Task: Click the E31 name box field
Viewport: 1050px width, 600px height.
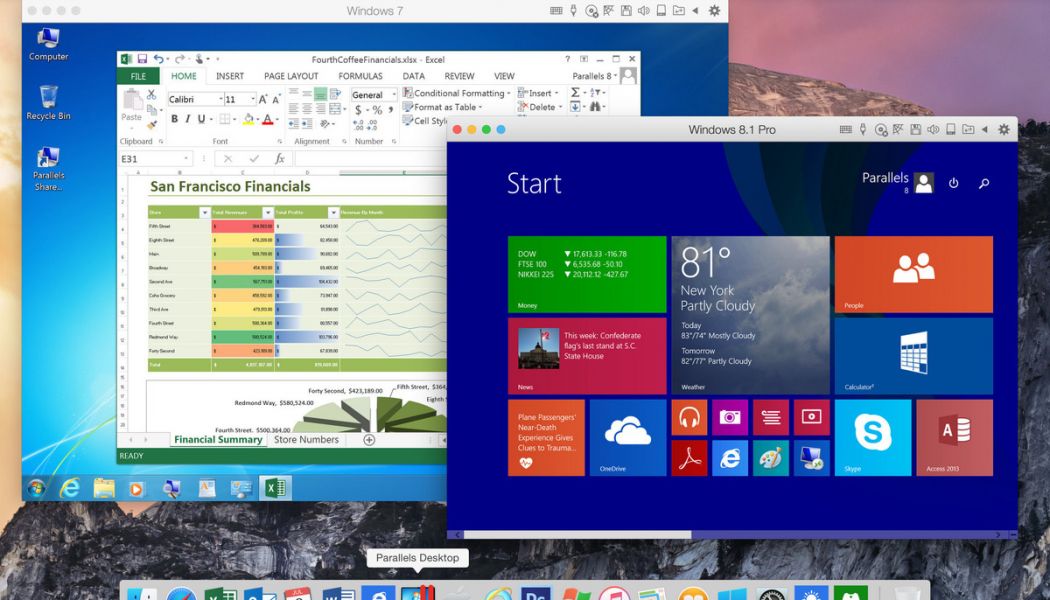Action: tap(150, 159)
